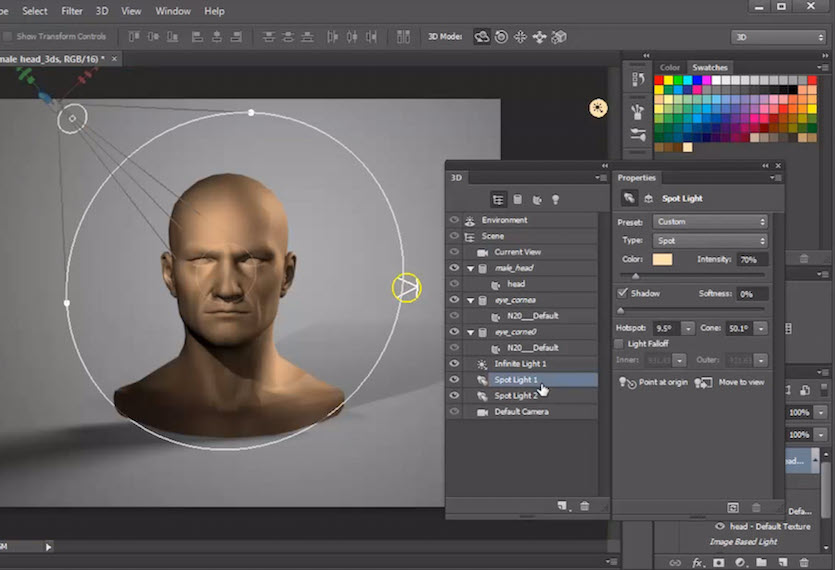Filter 3D panel by meshes

(x=518, y=200)
